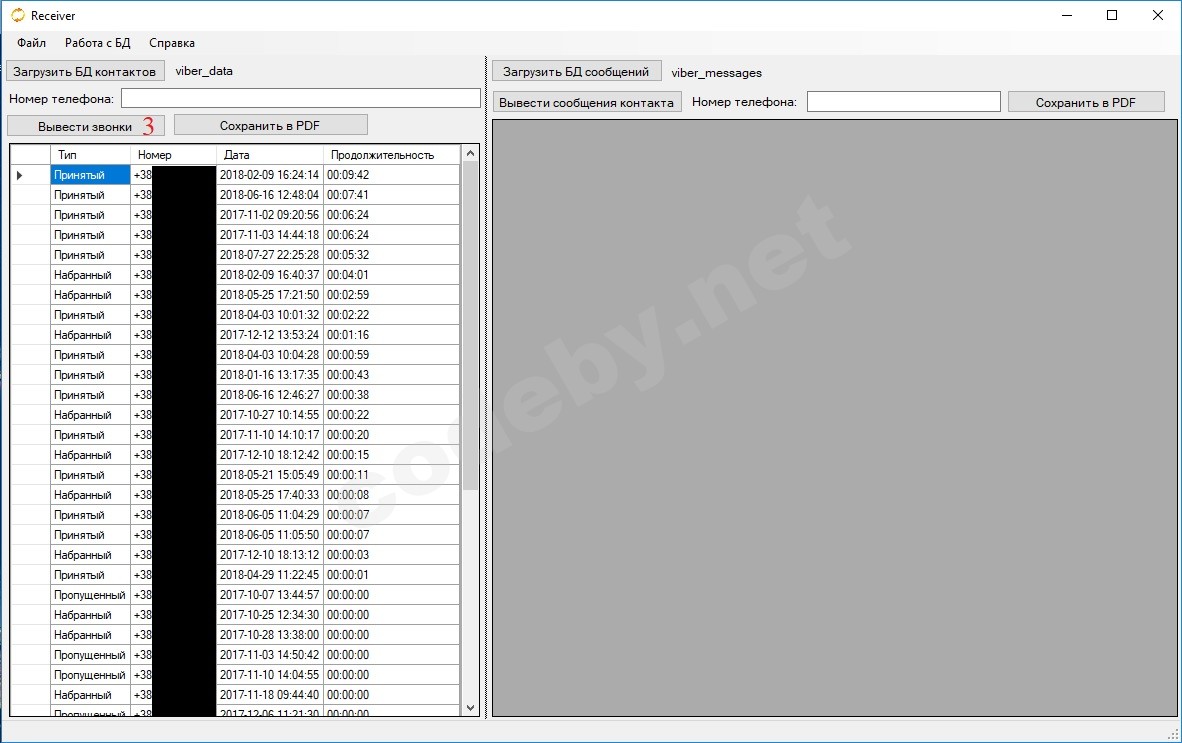The image size is (1182, 743).
Task: Select date cell 2017-10-25 12:34:30
Action: tap(270, 615)
